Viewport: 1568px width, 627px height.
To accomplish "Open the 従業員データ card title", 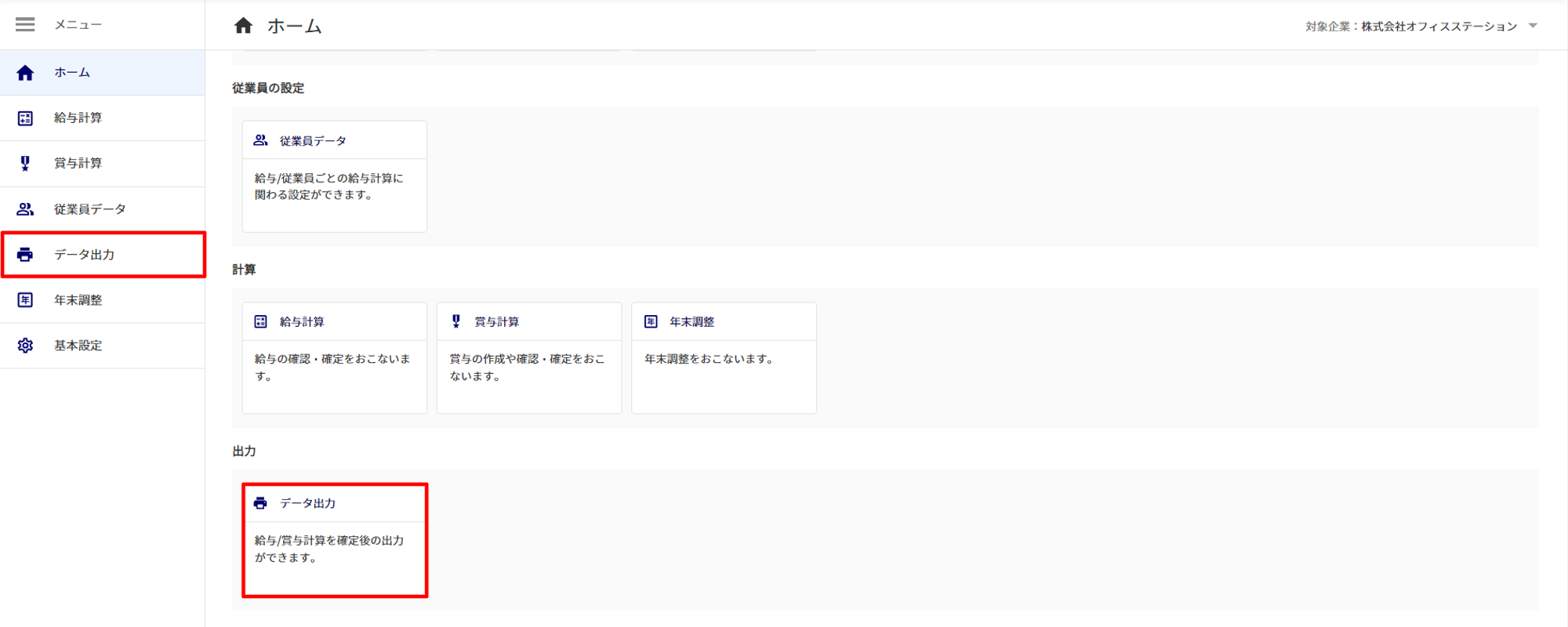I will (x=313, y=140).
